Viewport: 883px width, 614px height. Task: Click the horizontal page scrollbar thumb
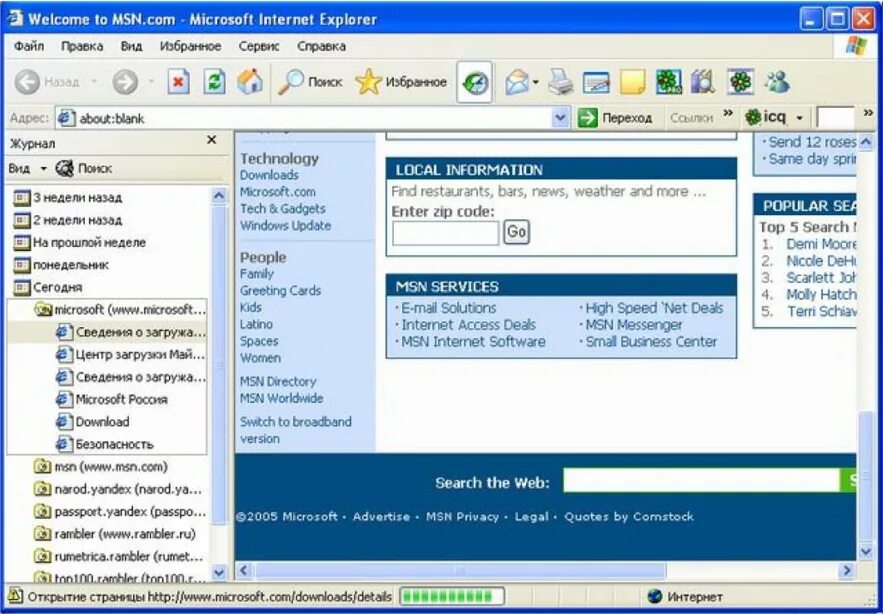460,571
